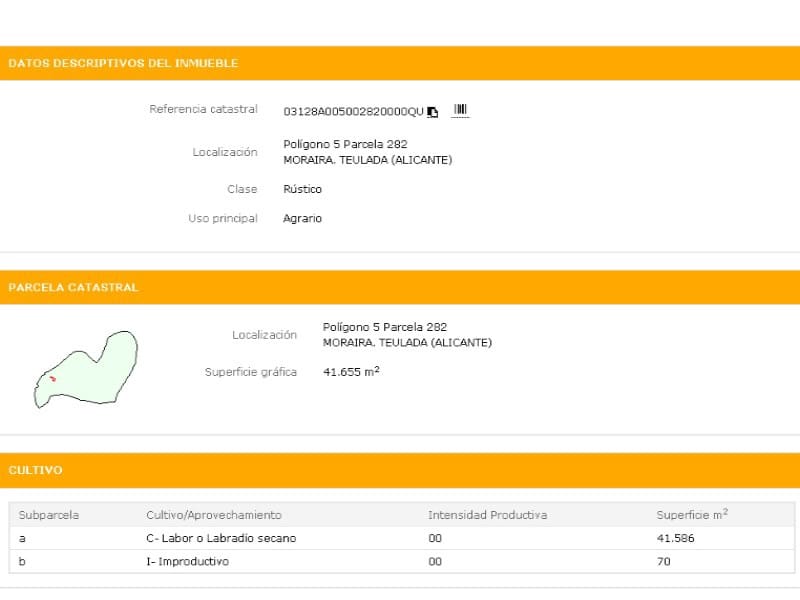Click the Intensidad Productiva column header

click(x=487, y=515)
